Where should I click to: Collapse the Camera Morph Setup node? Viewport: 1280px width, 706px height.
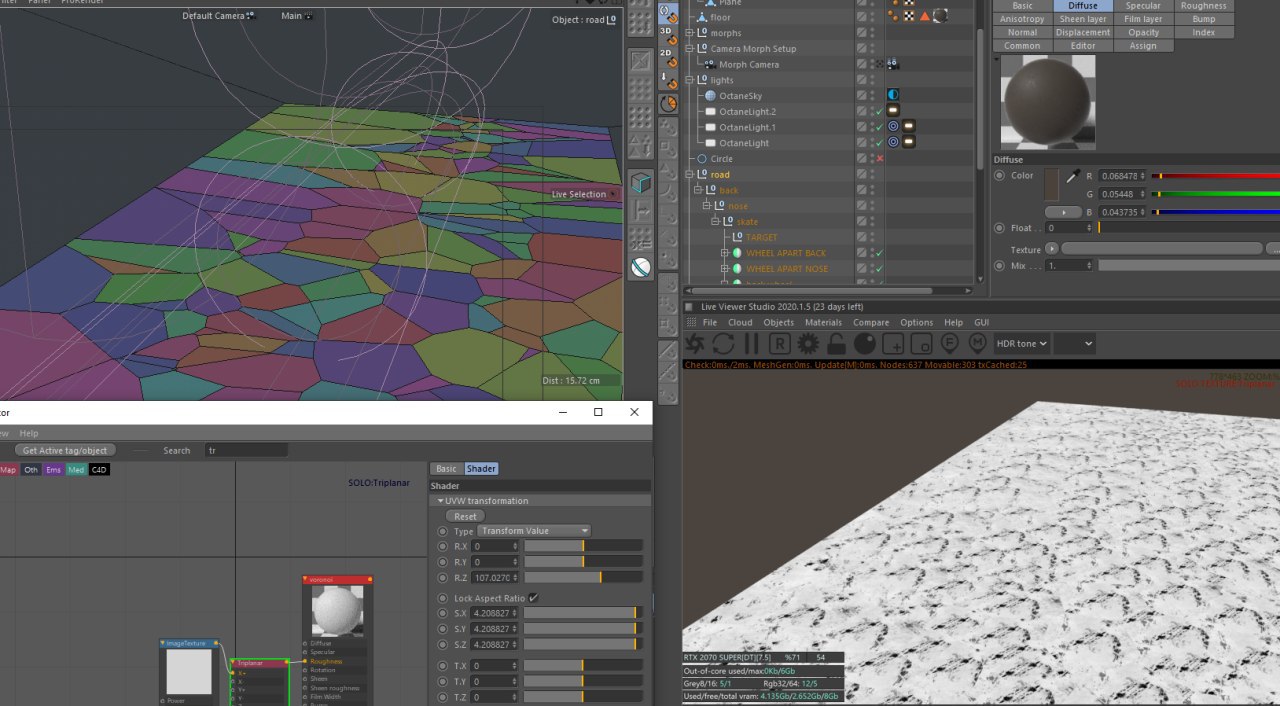[x=689, y=48]
